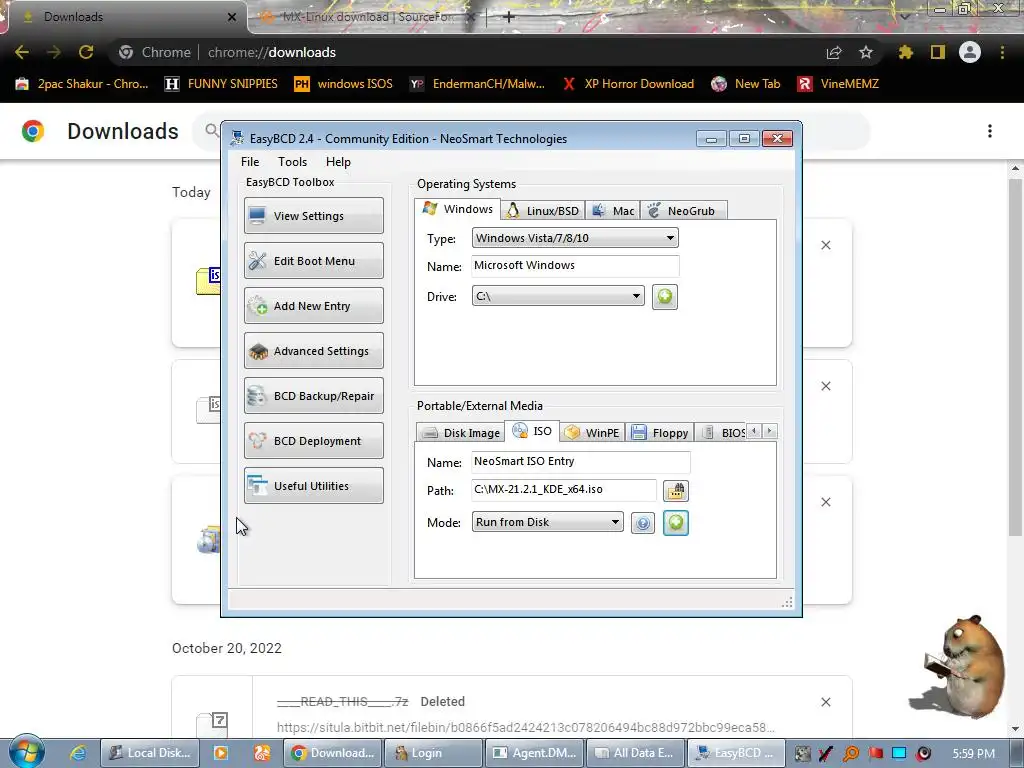
Task: Open BCD Backup/Repair
Action: click(313, 396)
